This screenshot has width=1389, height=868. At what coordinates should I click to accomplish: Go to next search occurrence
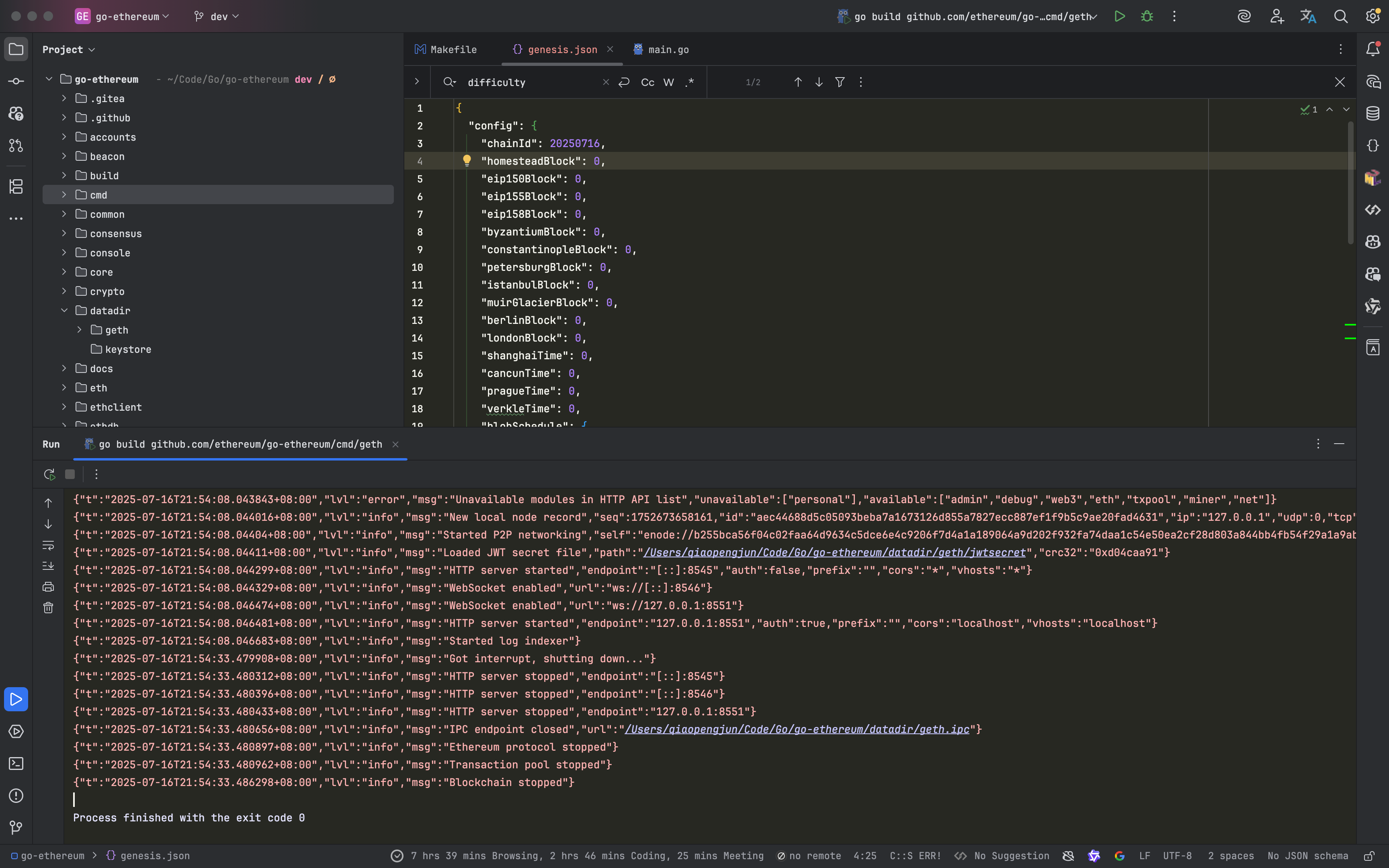click(819, 82)
